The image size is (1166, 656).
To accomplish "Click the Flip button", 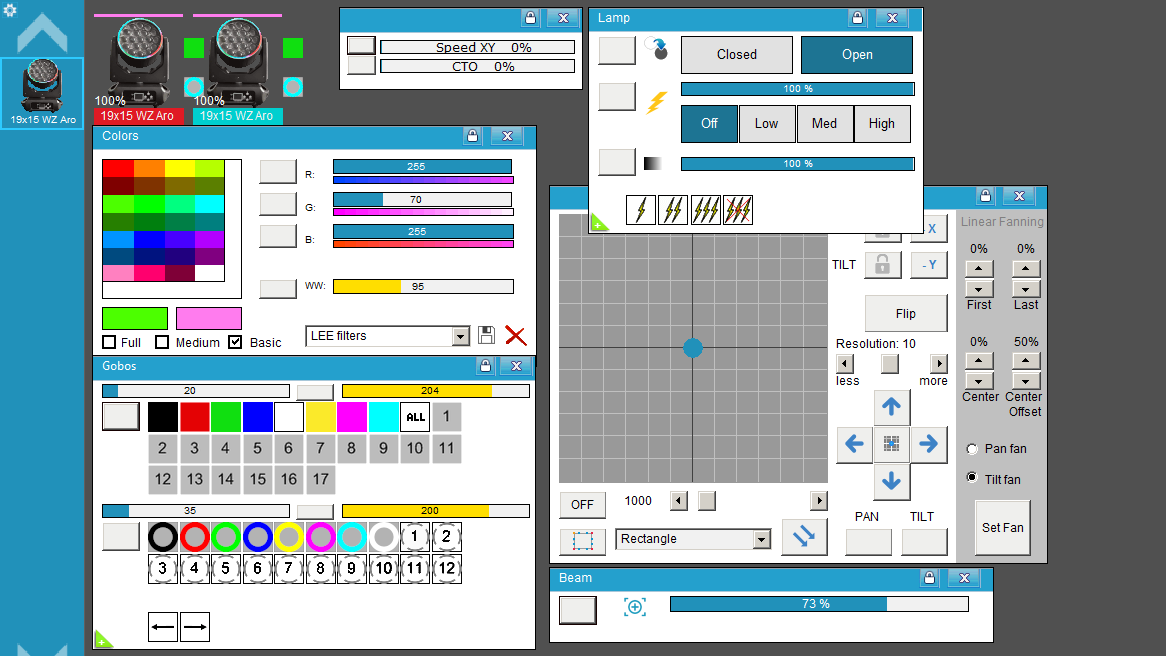I will tap(906, 314).
